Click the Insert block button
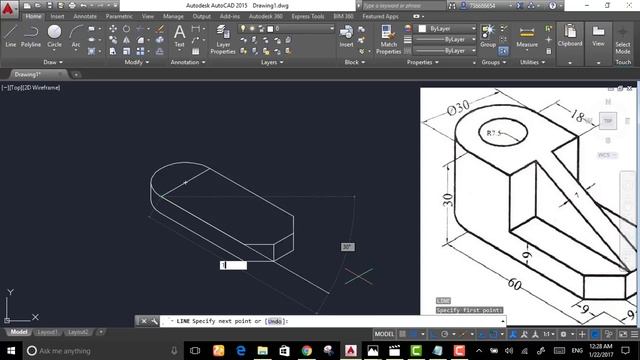Viewport: 640px width, 360px height. [346, 36]
